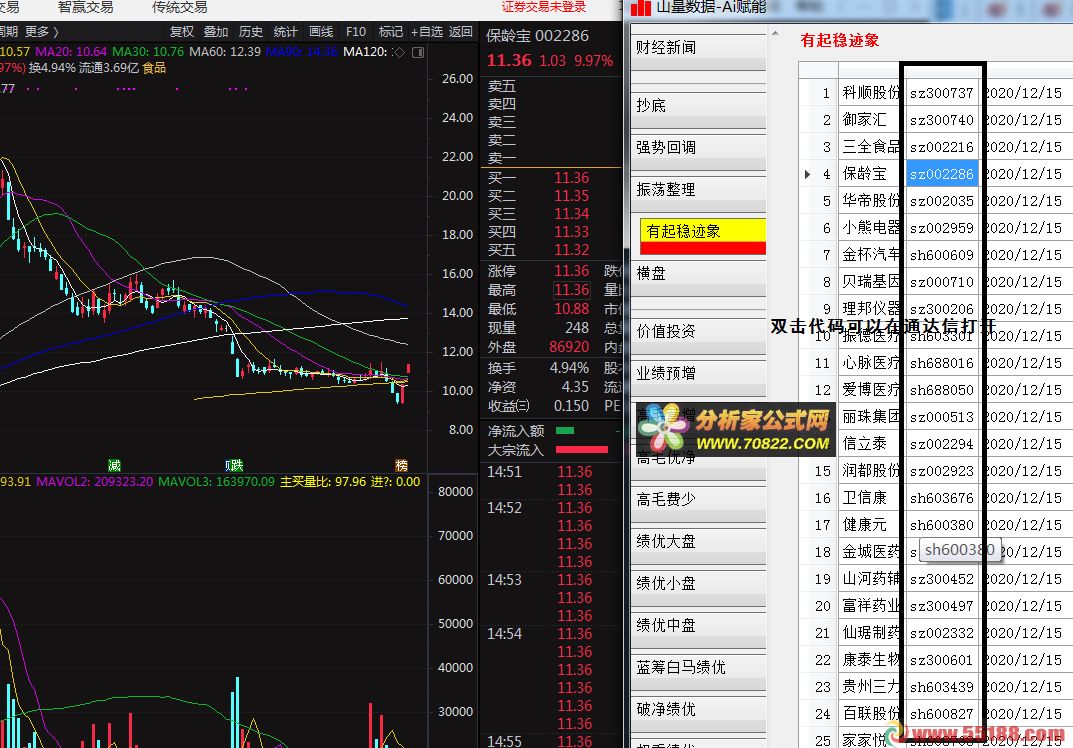The image size is (1073, 748).
Task: Click the 保龄宝 002286 quote title
Action: (537, 36)
